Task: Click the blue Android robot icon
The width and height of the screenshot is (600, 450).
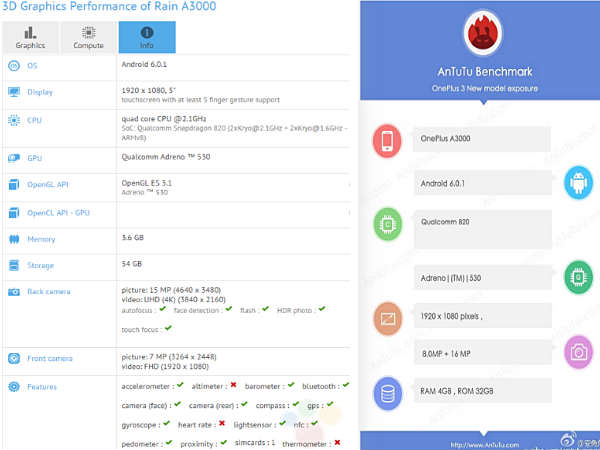Action: coord(578,183)
